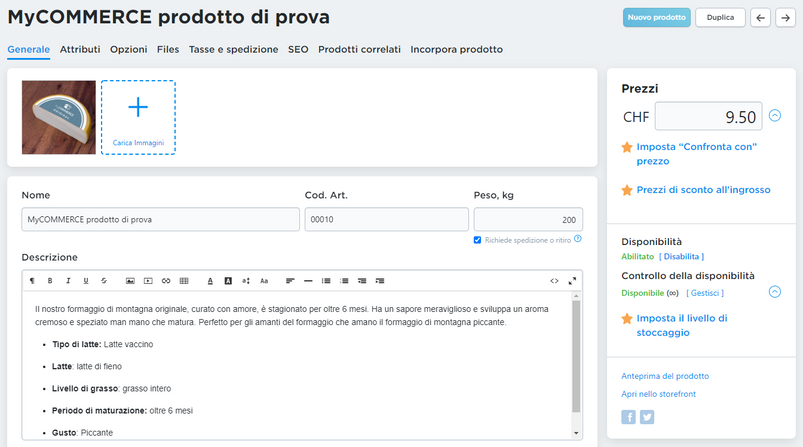The image size is (803, 447).
Task: Insert a table via editor toolbar
Action: [x=184, y=281]
